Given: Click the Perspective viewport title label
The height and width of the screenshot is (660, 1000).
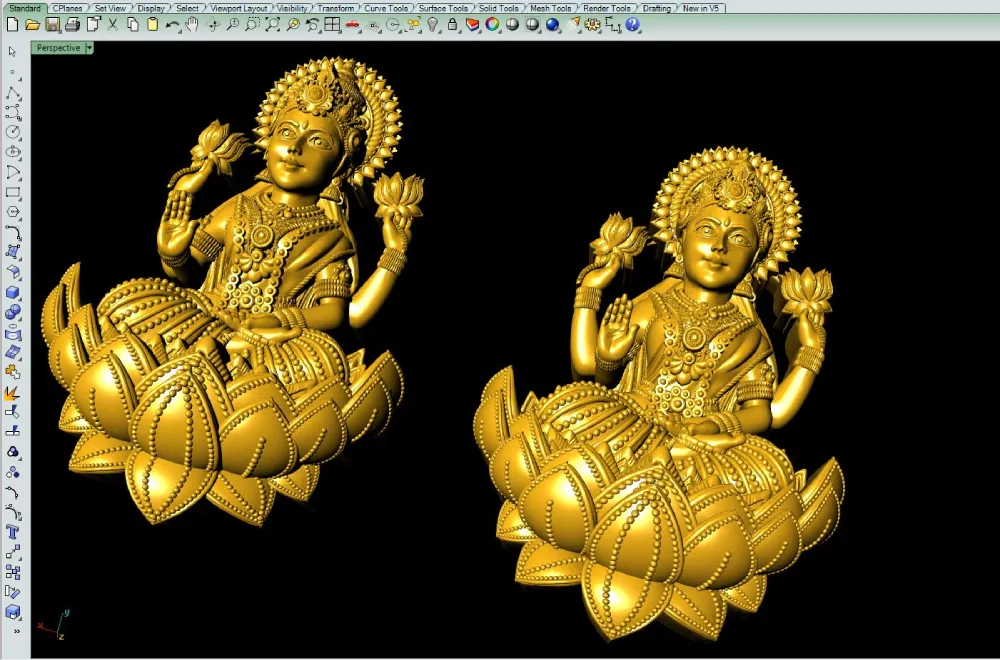Looking at the screenshot, I should point(58,48).
